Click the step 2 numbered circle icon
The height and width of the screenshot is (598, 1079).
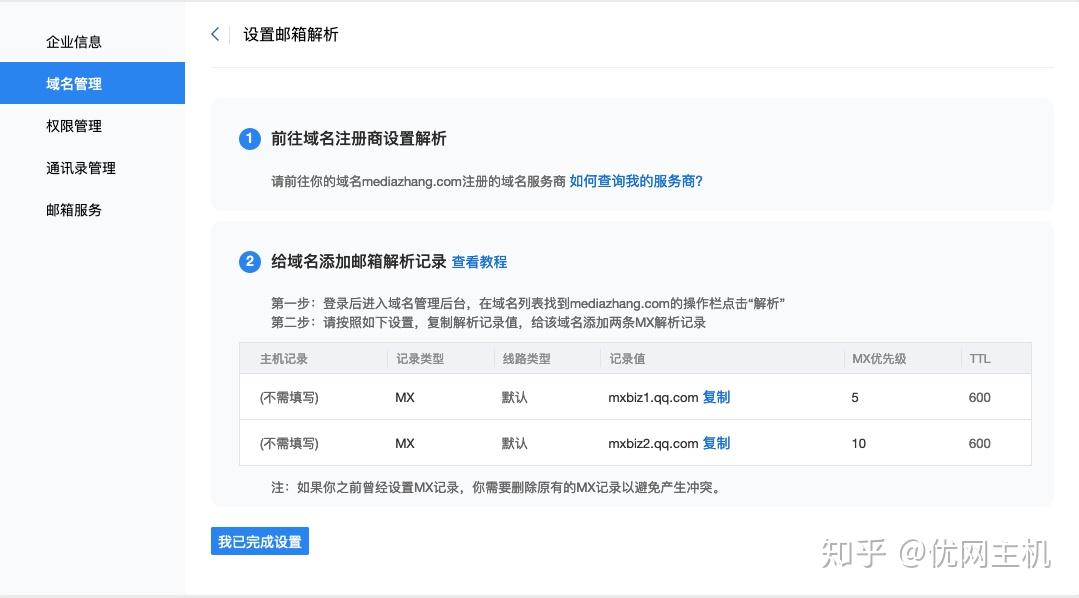click(249, 262)
